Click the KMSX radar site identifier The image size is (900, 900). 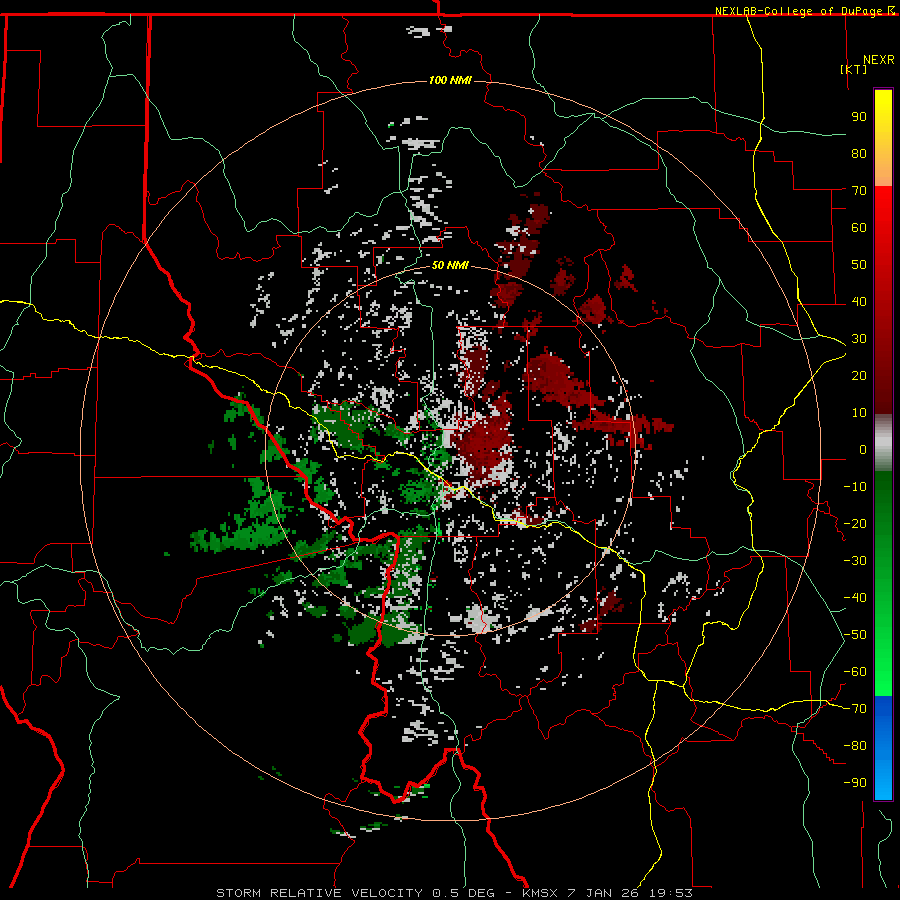click(540, 893)
